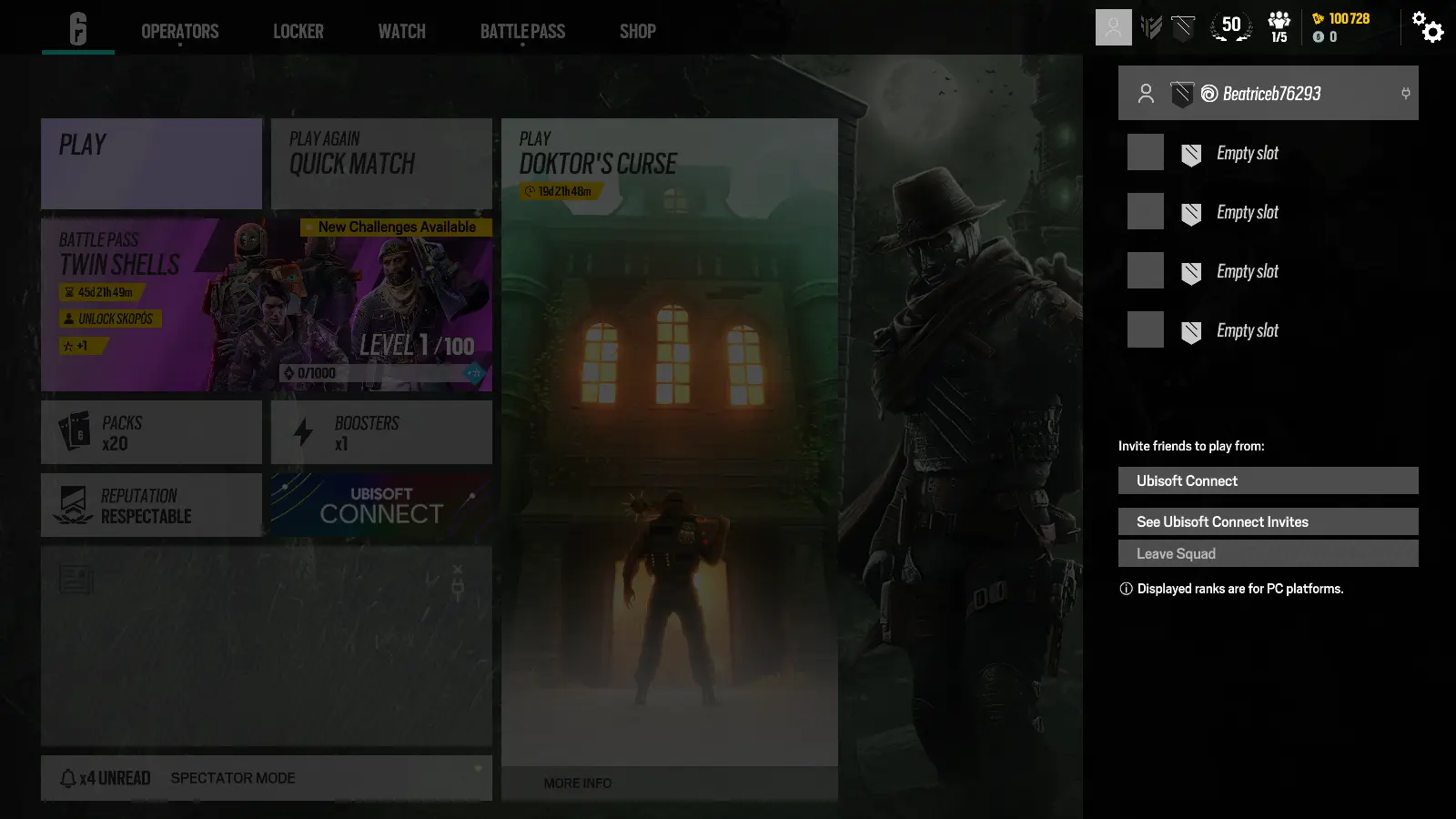This screenshot has width=1456, height=819.
Task: Click the Unlock Skopós tag
Action: (x=111, y=318)
